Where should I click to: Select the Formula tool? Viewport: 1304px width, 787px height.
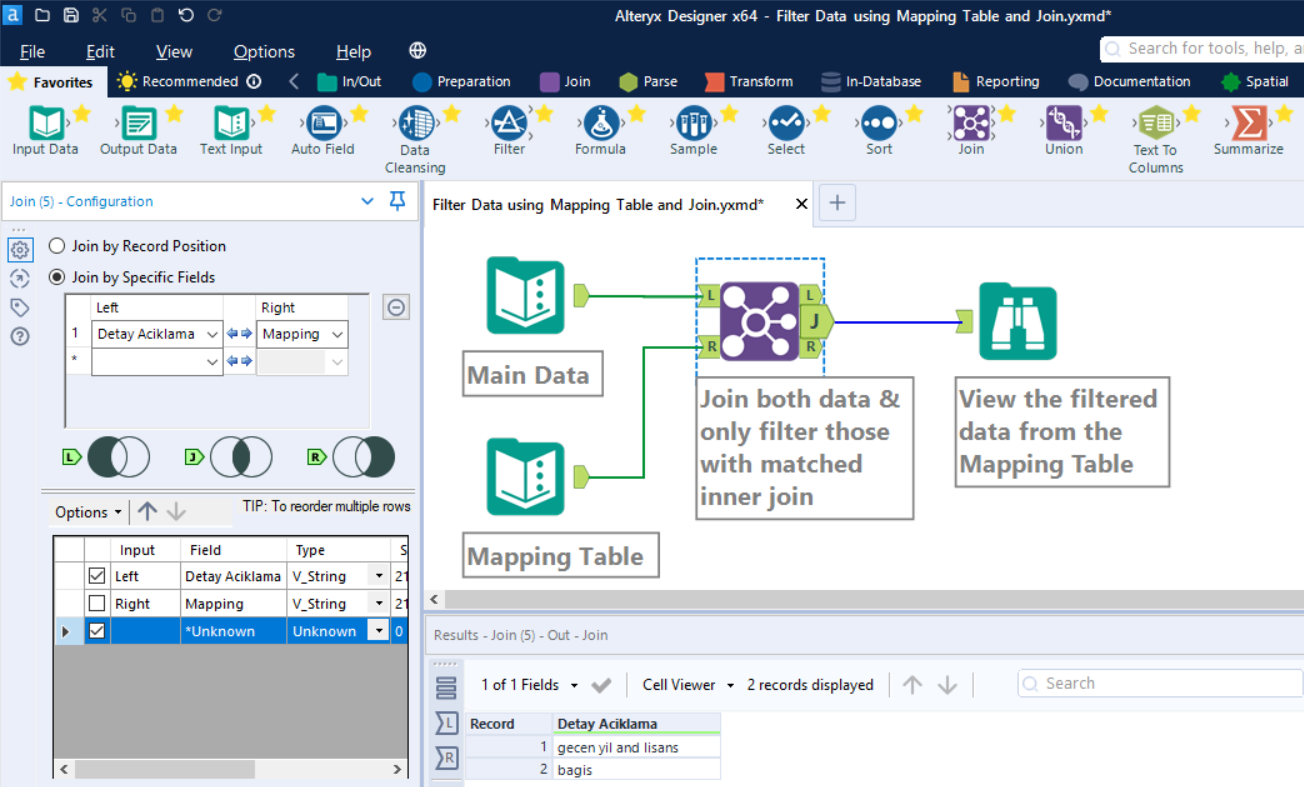[600, 125]
